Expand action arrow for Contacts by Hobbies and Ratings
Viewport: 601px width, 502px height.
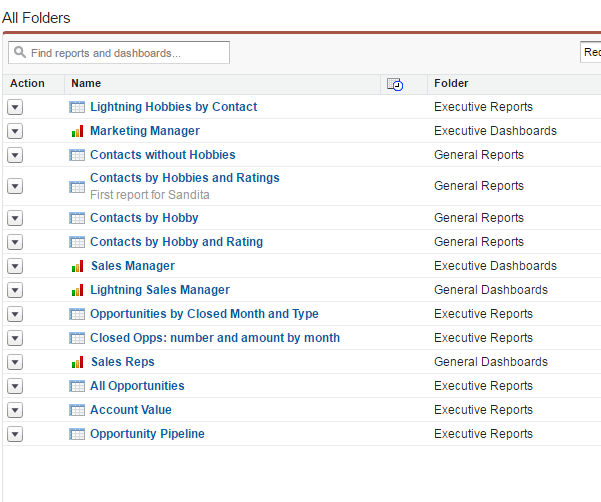click(x=15, y=186)
